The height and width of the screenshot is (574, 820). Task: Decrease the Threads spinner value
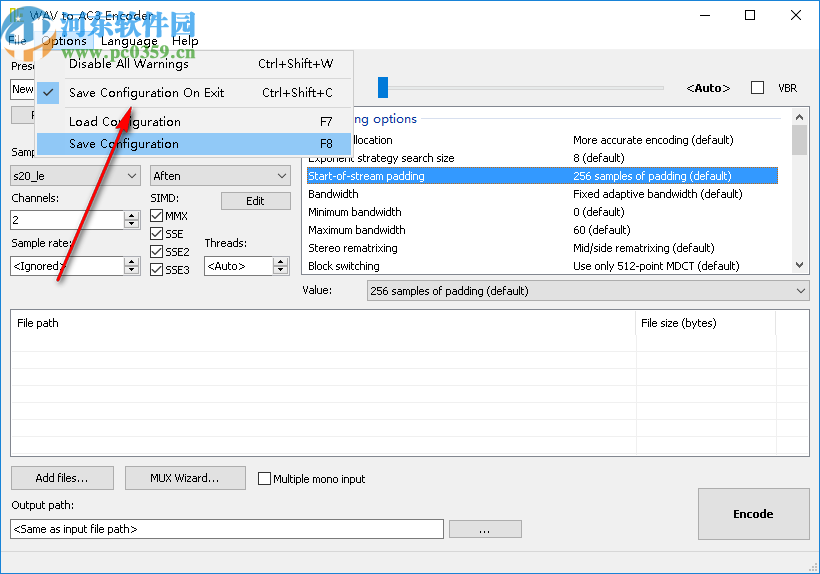pos(281,270)
